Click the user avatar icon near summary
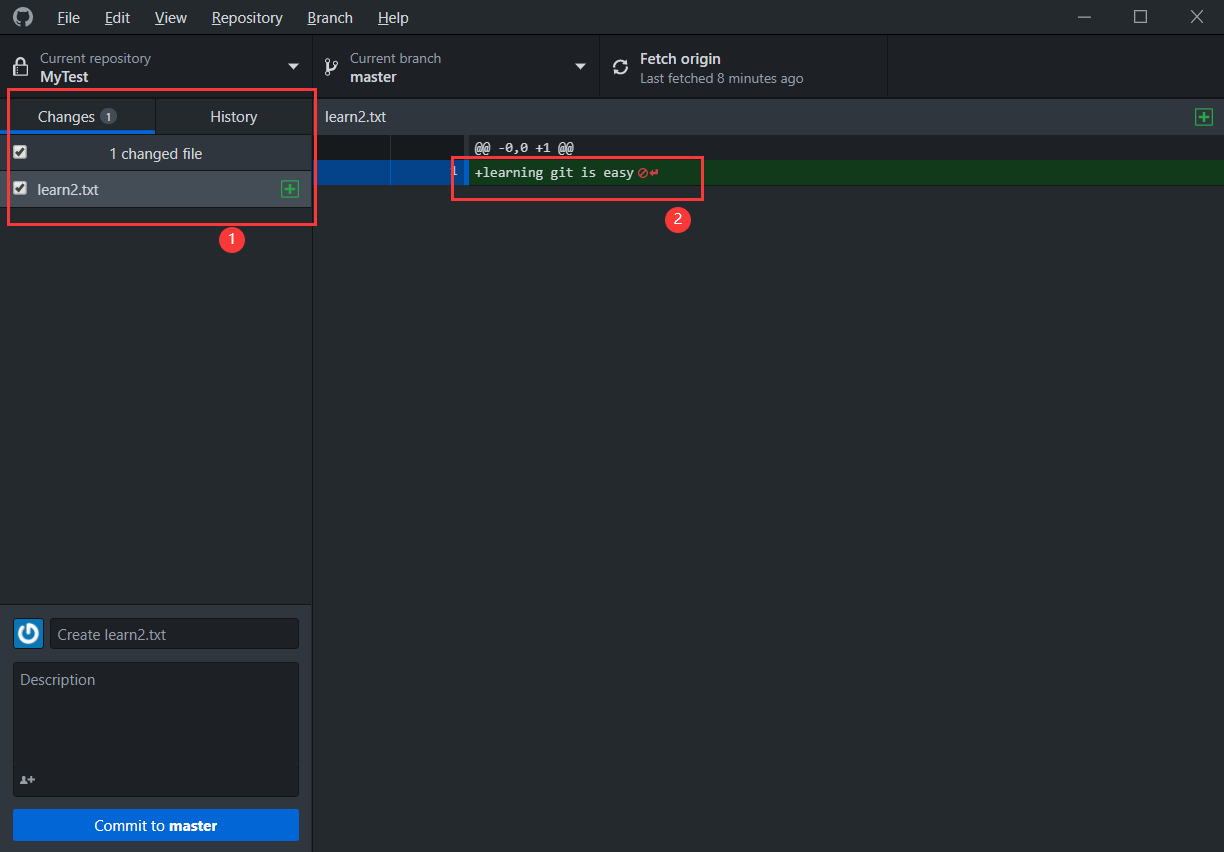The image size is (1224, 852). pos(28,633)
